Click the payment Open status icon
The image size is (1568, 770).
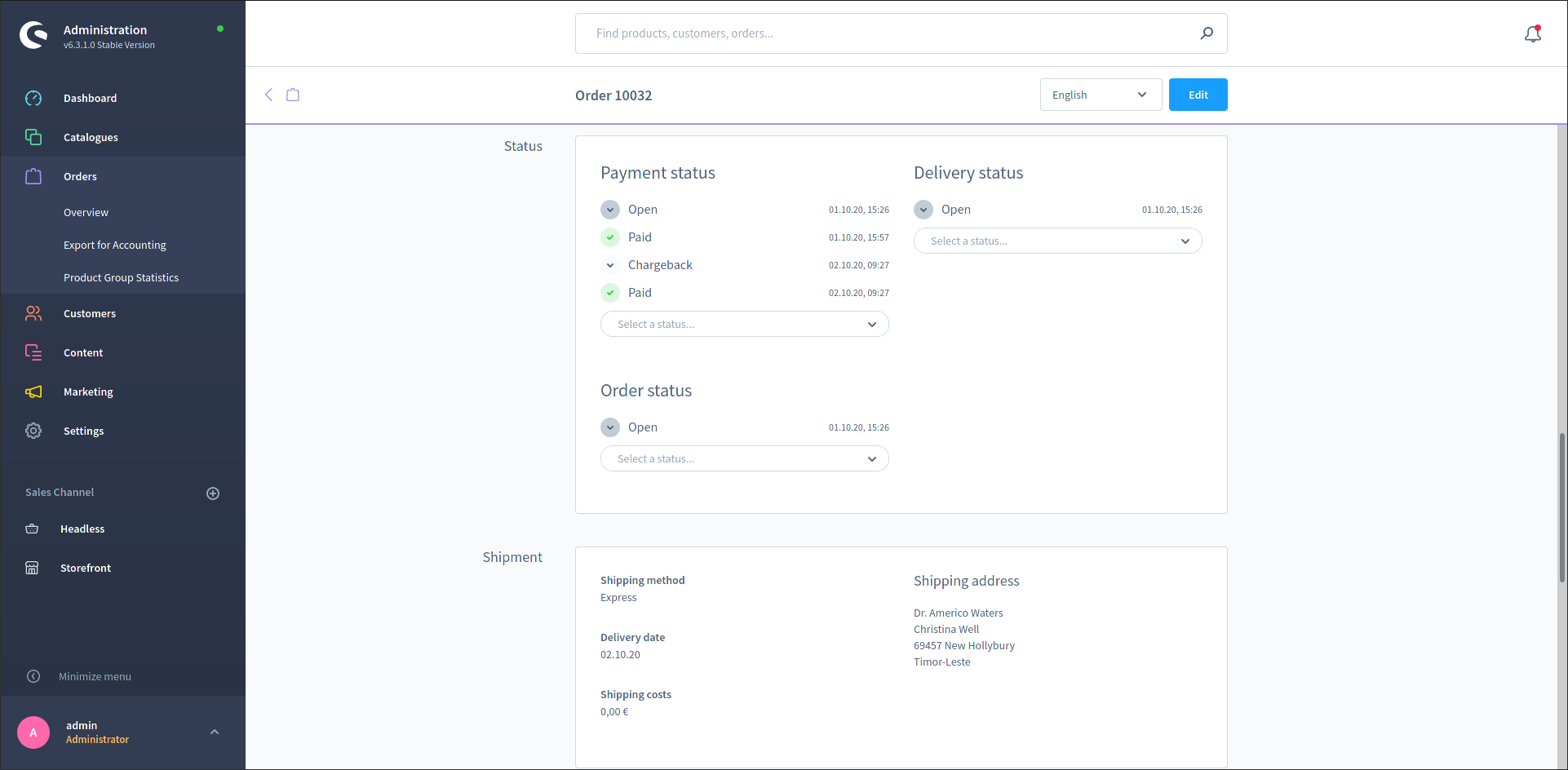coord(610,210)
